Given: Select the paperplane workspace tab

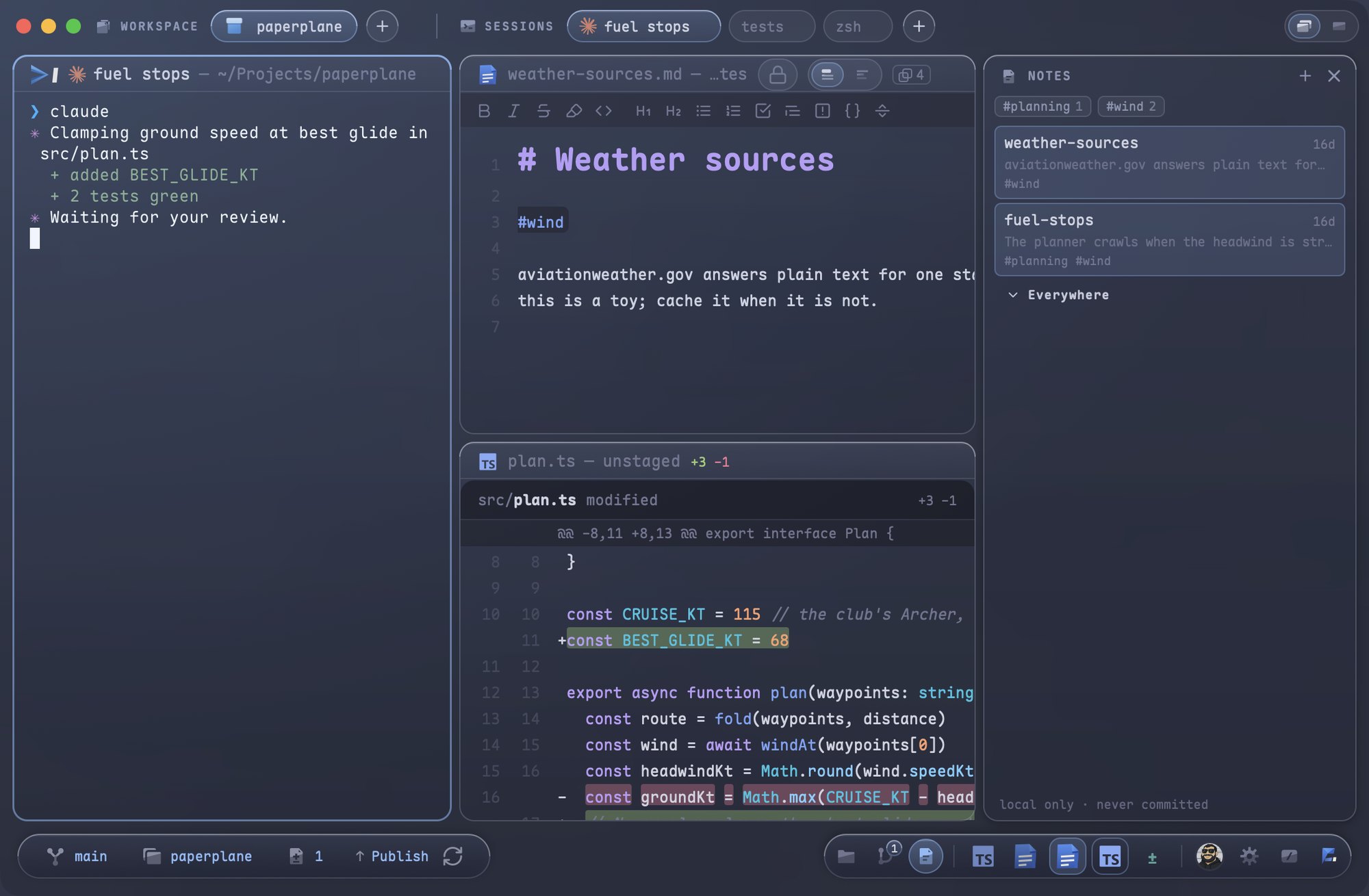Looking at the screenshot, I should [284, 27].
